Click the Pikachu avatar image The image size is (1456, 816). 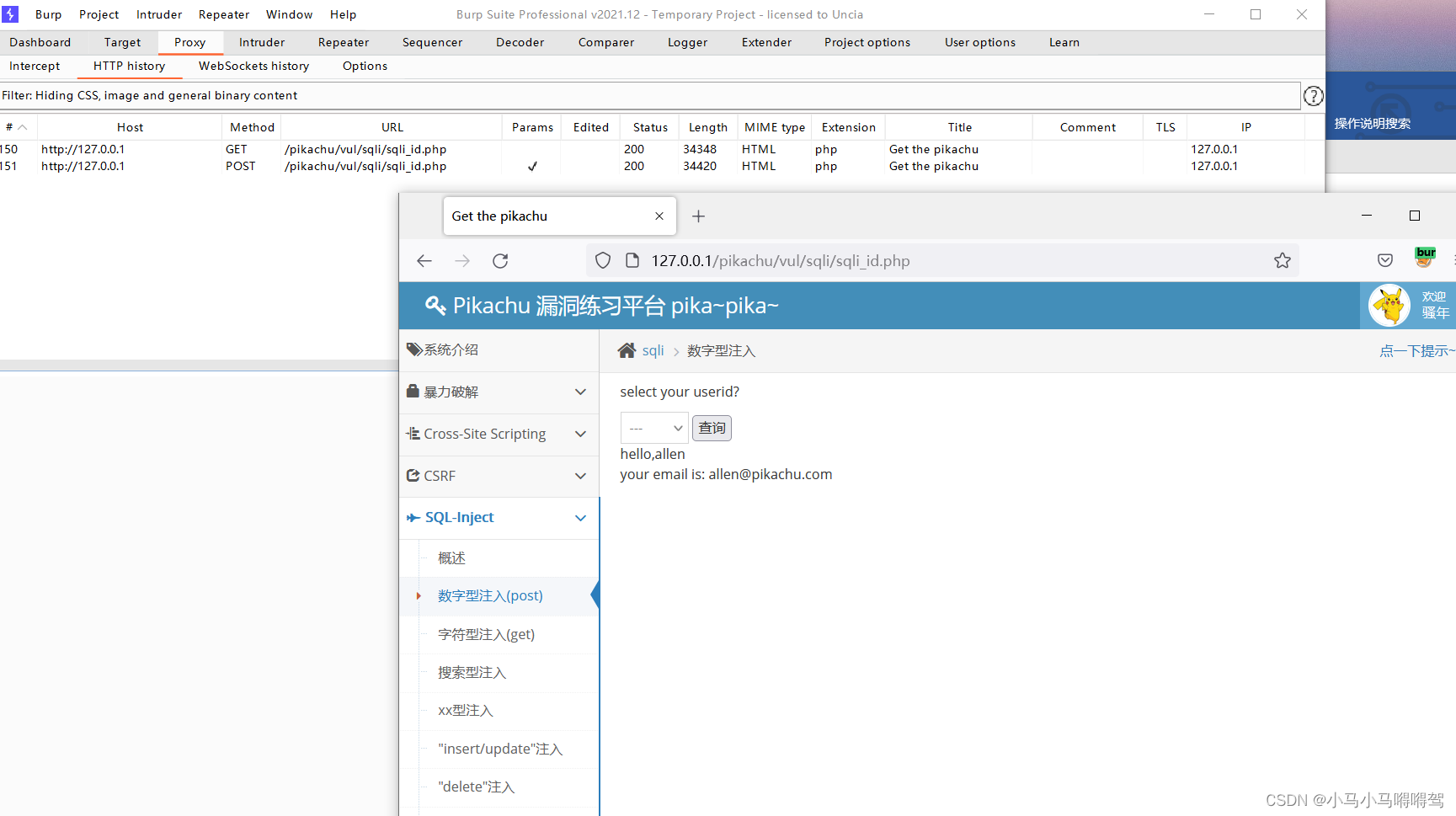pos(1389,305)
